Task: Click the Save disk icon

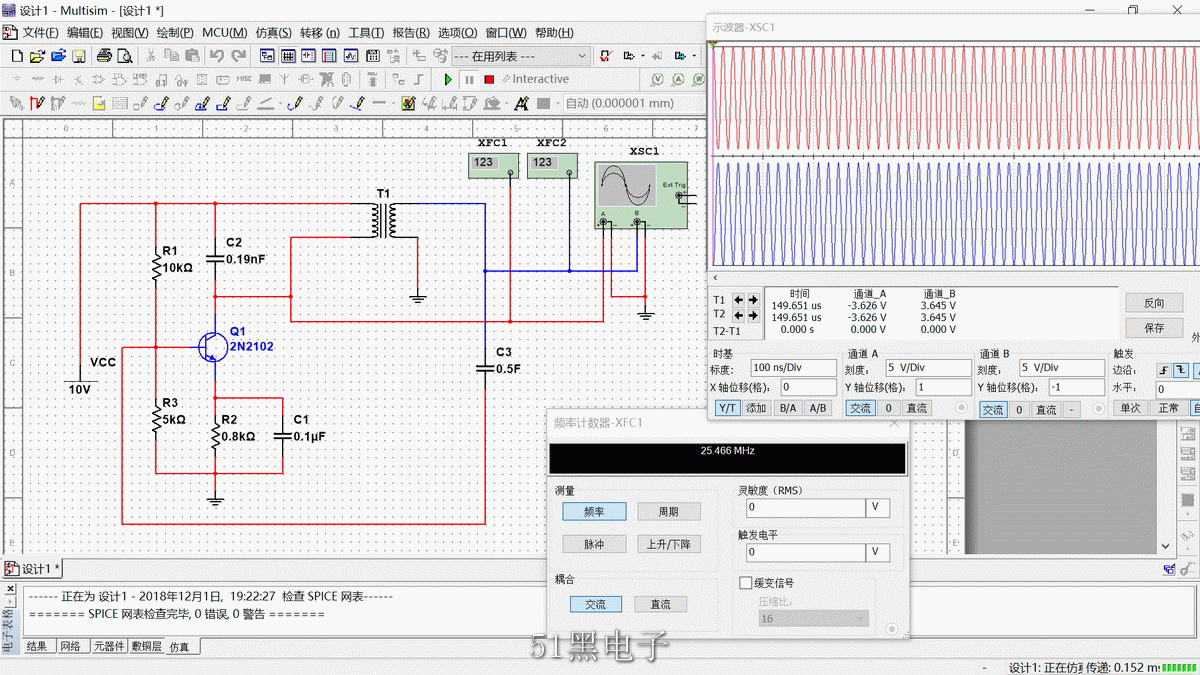Action: click(x=78, y=56)
